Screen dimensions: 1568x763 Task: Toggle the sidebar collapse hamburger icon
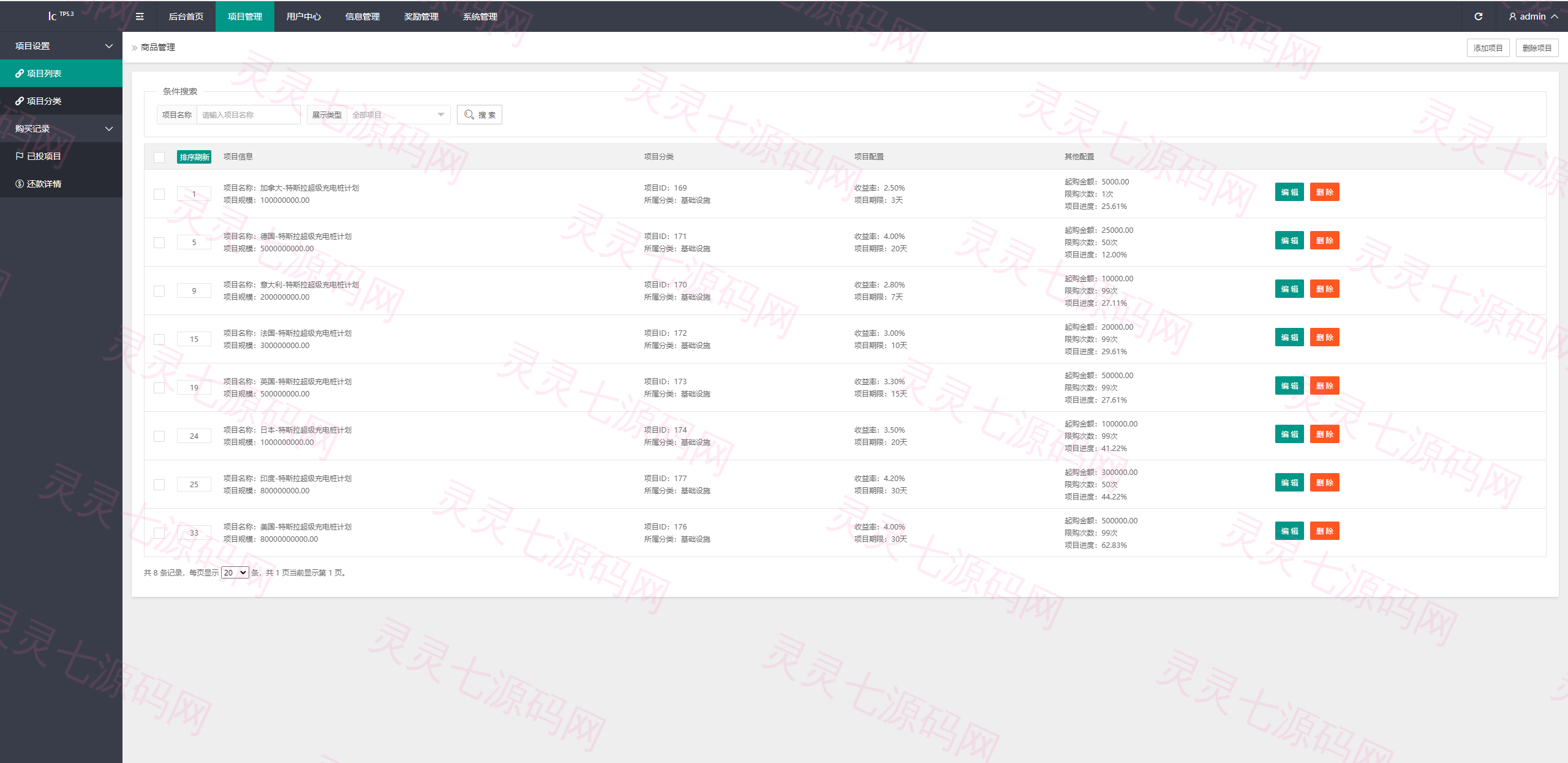click(x=140, y=17)
